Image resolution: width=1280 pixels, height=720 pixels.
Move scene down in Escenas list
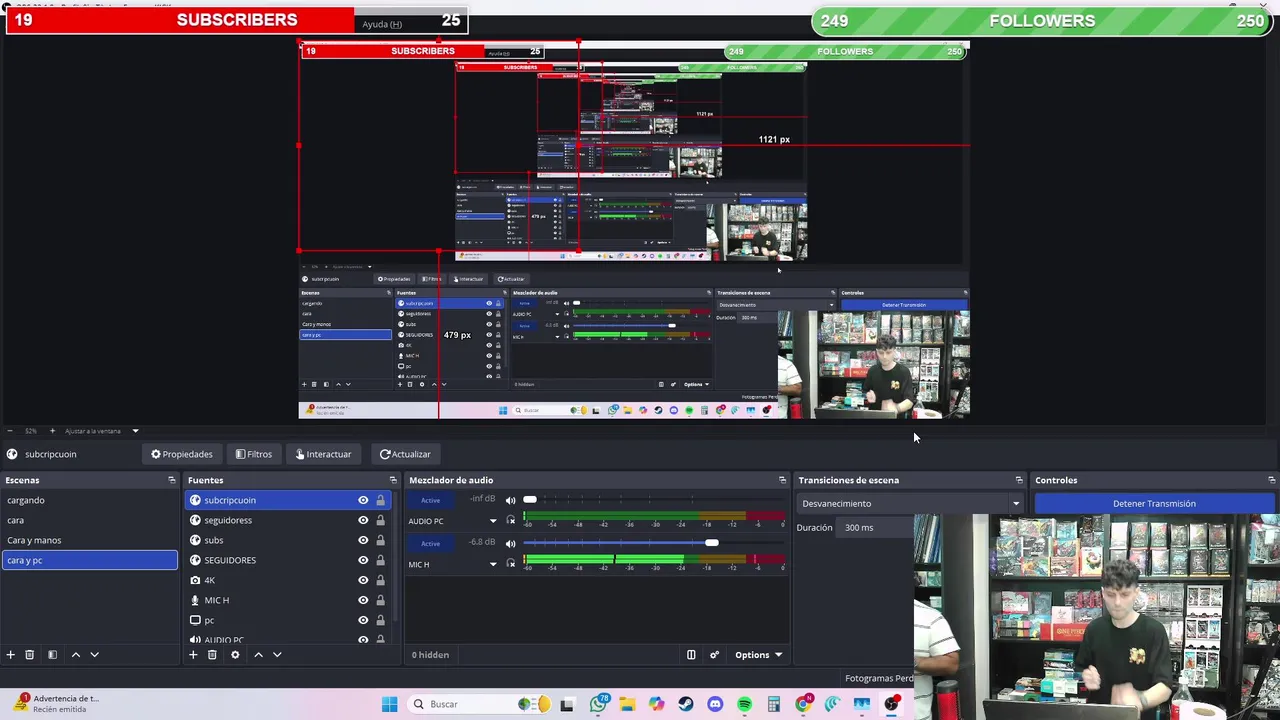click(95, 655)
